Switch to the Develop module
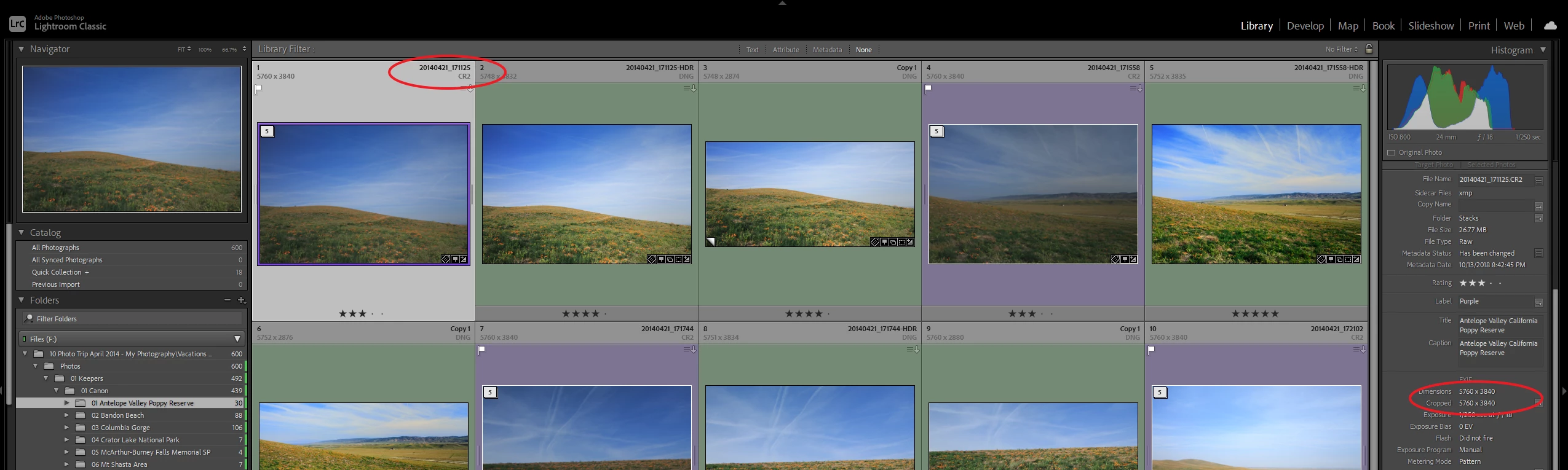This screenshot has width=1568, height=470. tap(1305, 26)
